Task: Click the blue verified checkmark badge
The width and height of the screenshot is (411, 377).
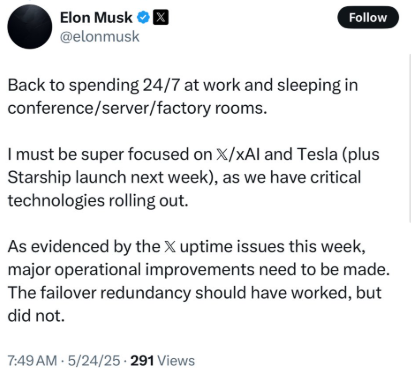Action: tap(143, 18)
